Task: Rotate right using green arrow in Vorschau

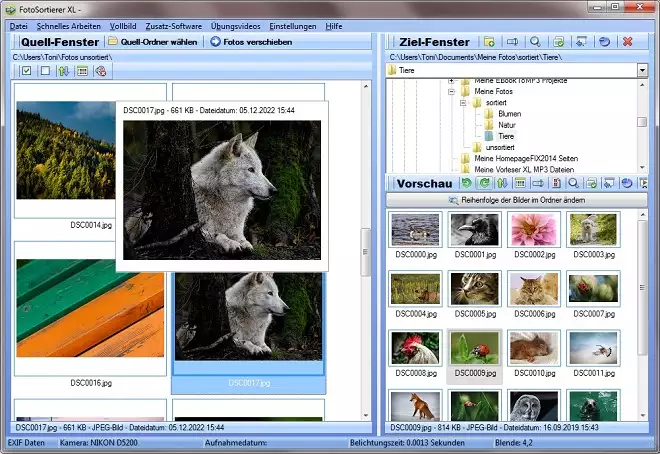Action: tap(484, 184)
